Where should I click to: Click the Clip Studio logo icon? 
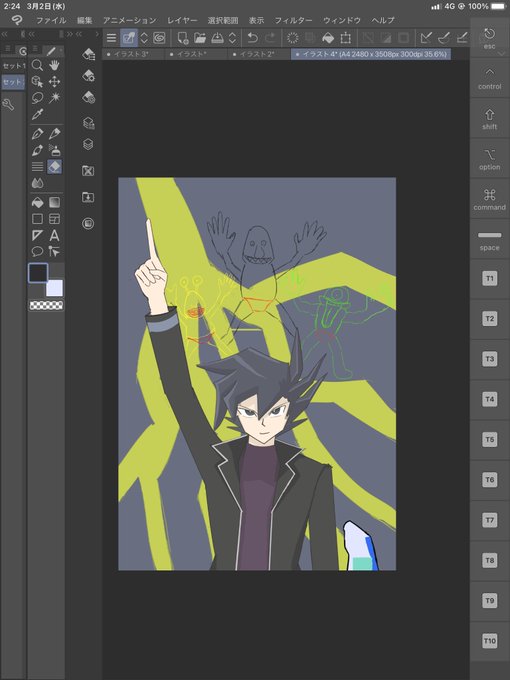pos(16,20)
